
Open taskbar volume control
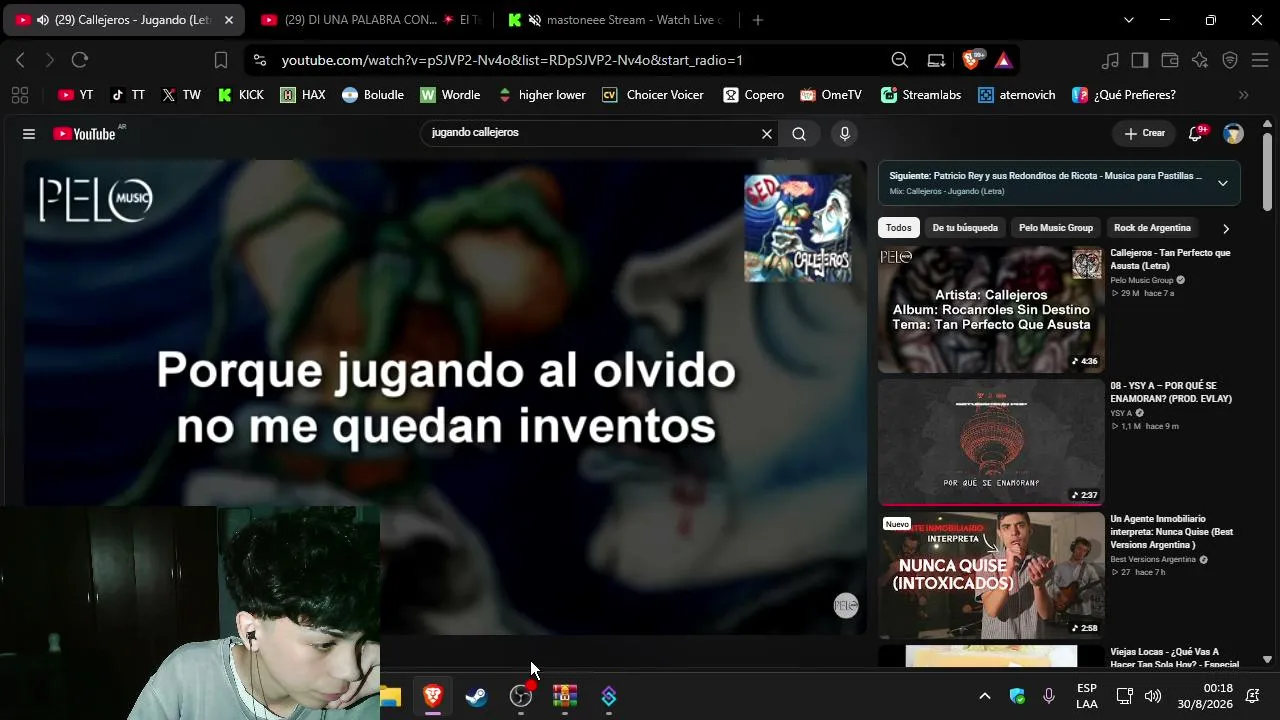(1153, 696)
